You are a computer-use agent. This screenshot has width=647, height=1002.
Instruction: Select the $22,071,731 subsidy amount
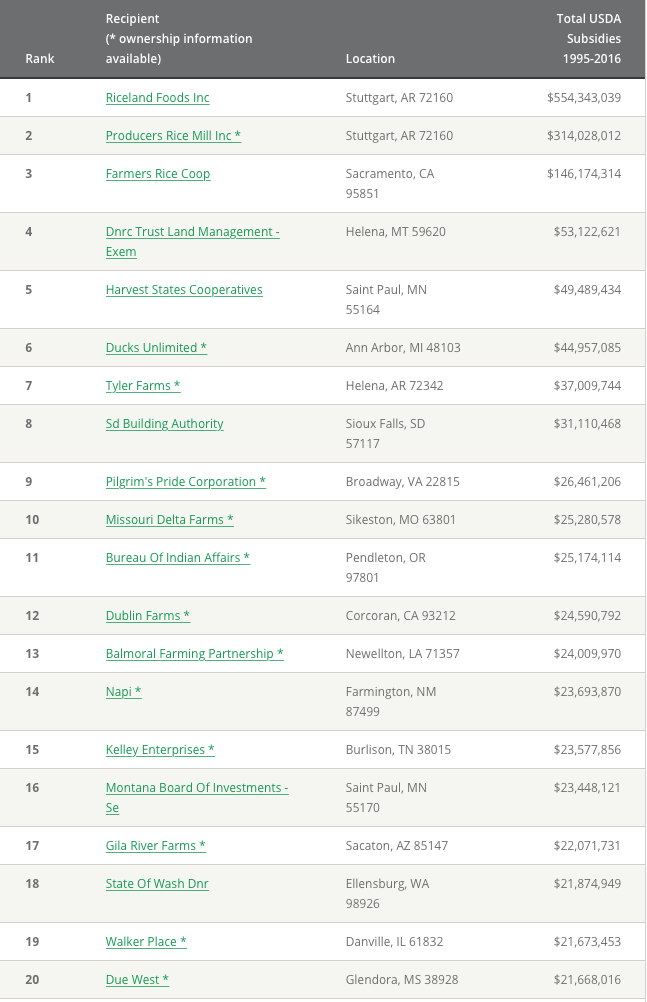[587, 845]
